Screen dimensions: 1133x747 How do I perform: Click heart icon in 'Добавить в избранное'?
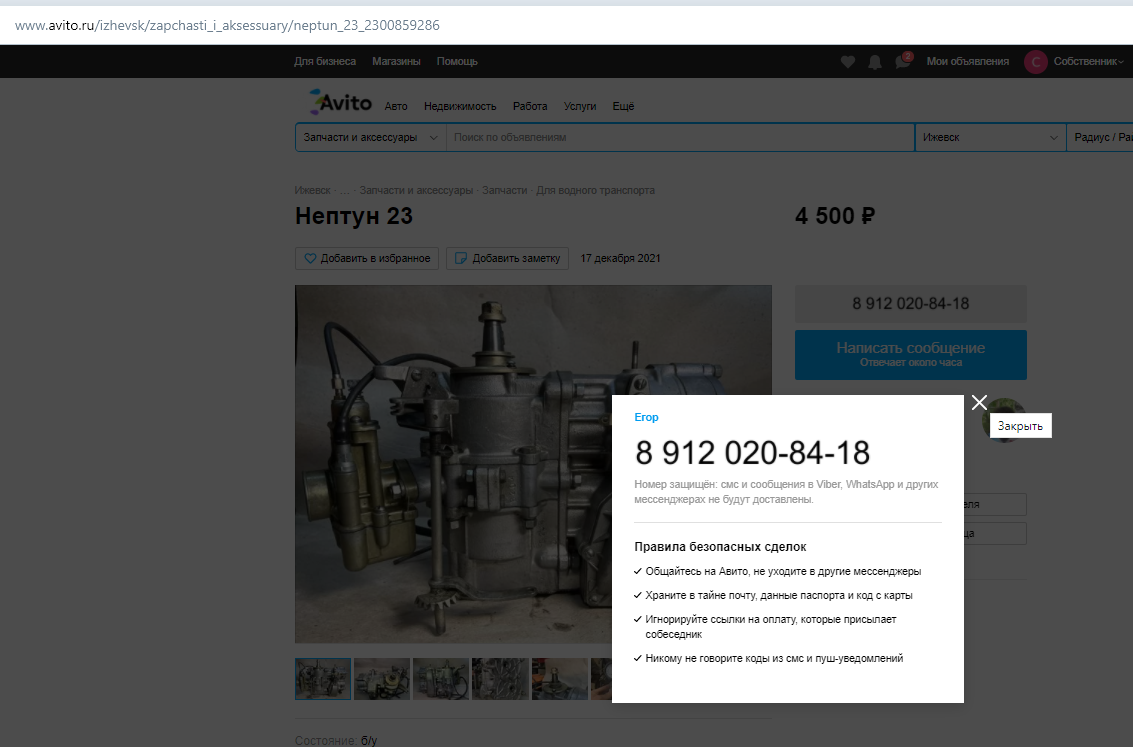pyautogui.click(x=310, y=258)
